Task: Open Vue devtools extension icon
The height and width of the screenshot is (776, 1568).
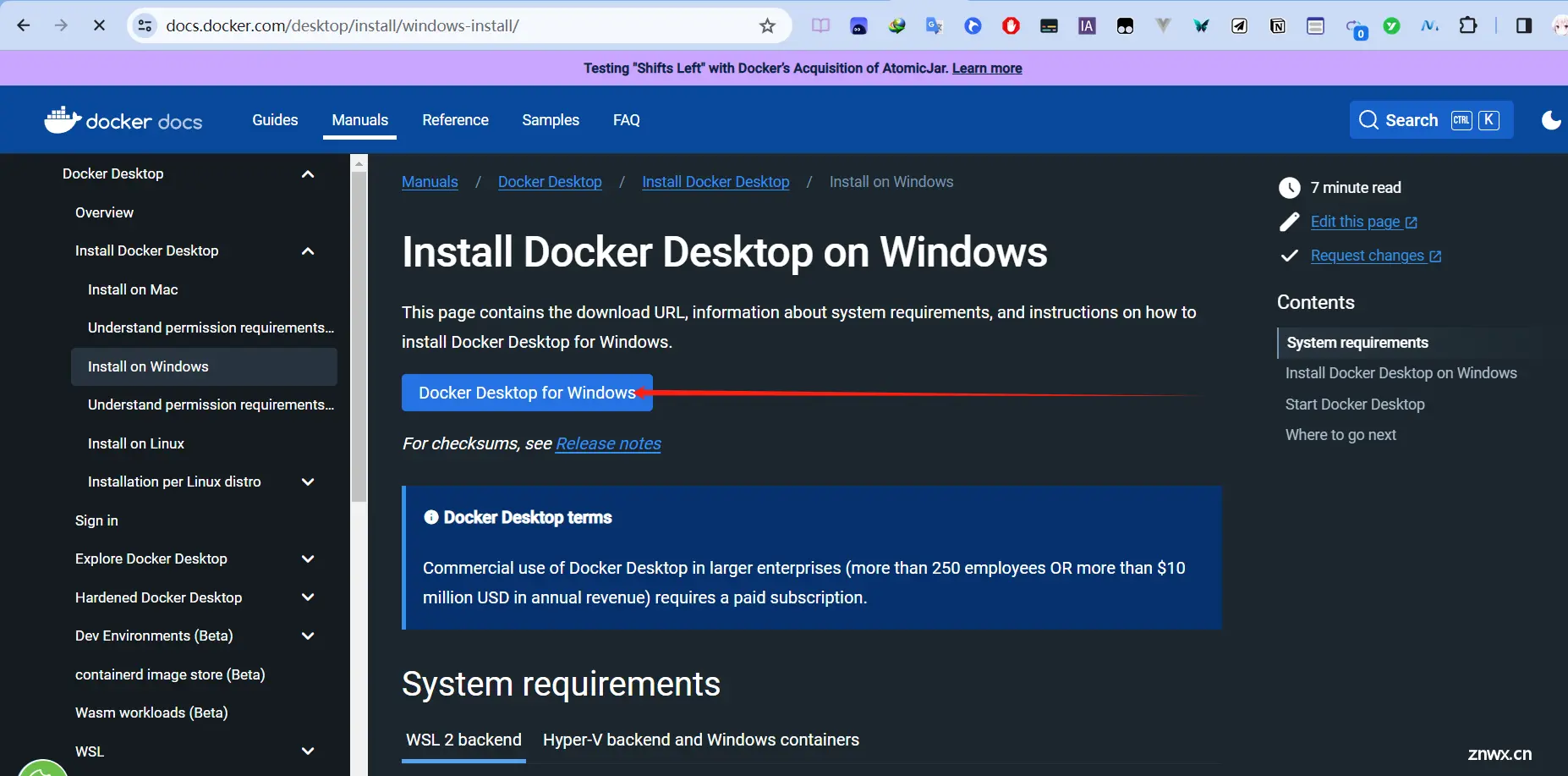Action: click(x=1163, y=25)
